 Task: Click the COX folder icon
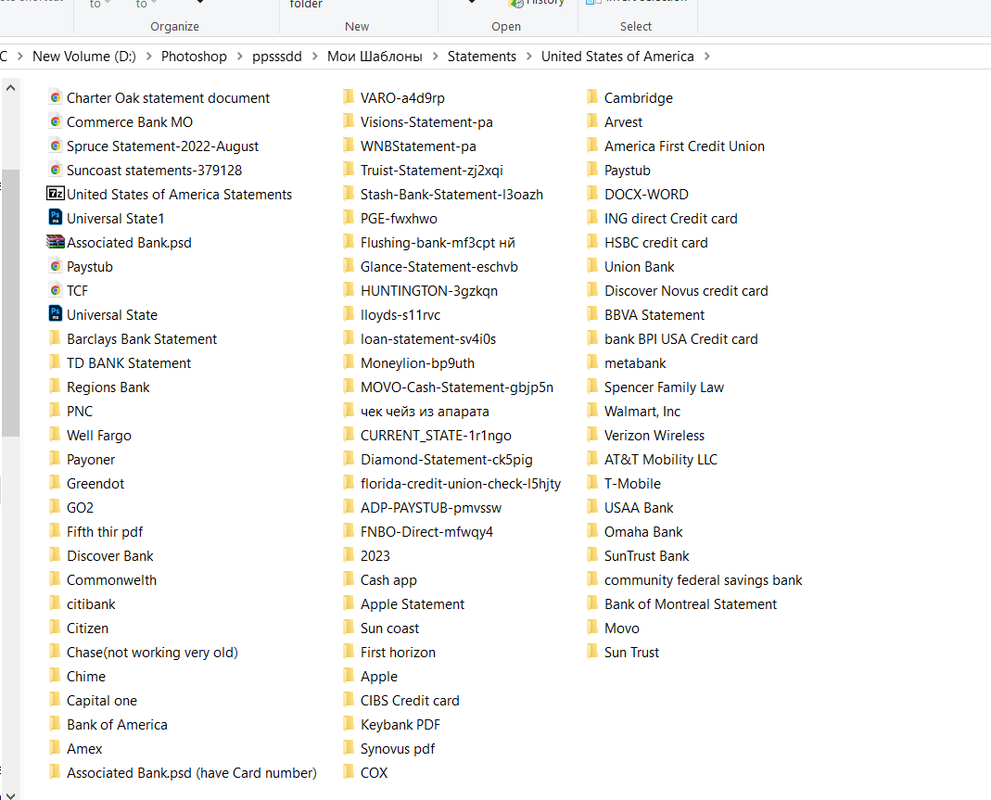348,772
